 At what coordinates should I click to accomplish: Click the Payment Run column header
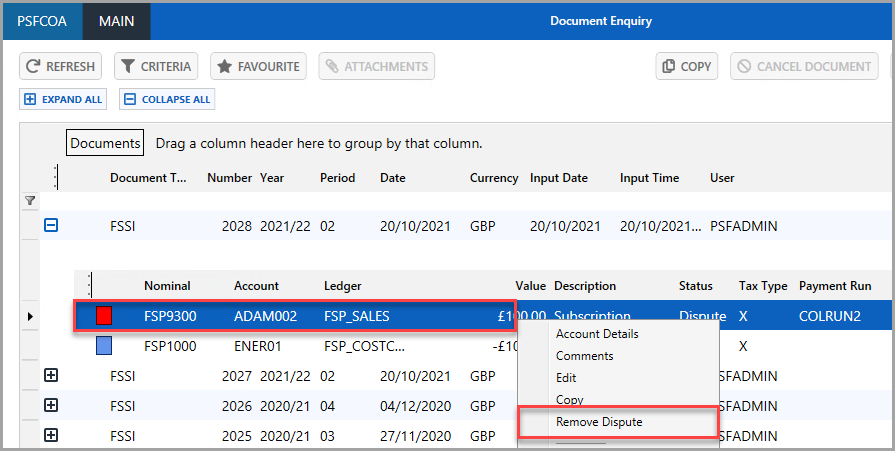835,286
